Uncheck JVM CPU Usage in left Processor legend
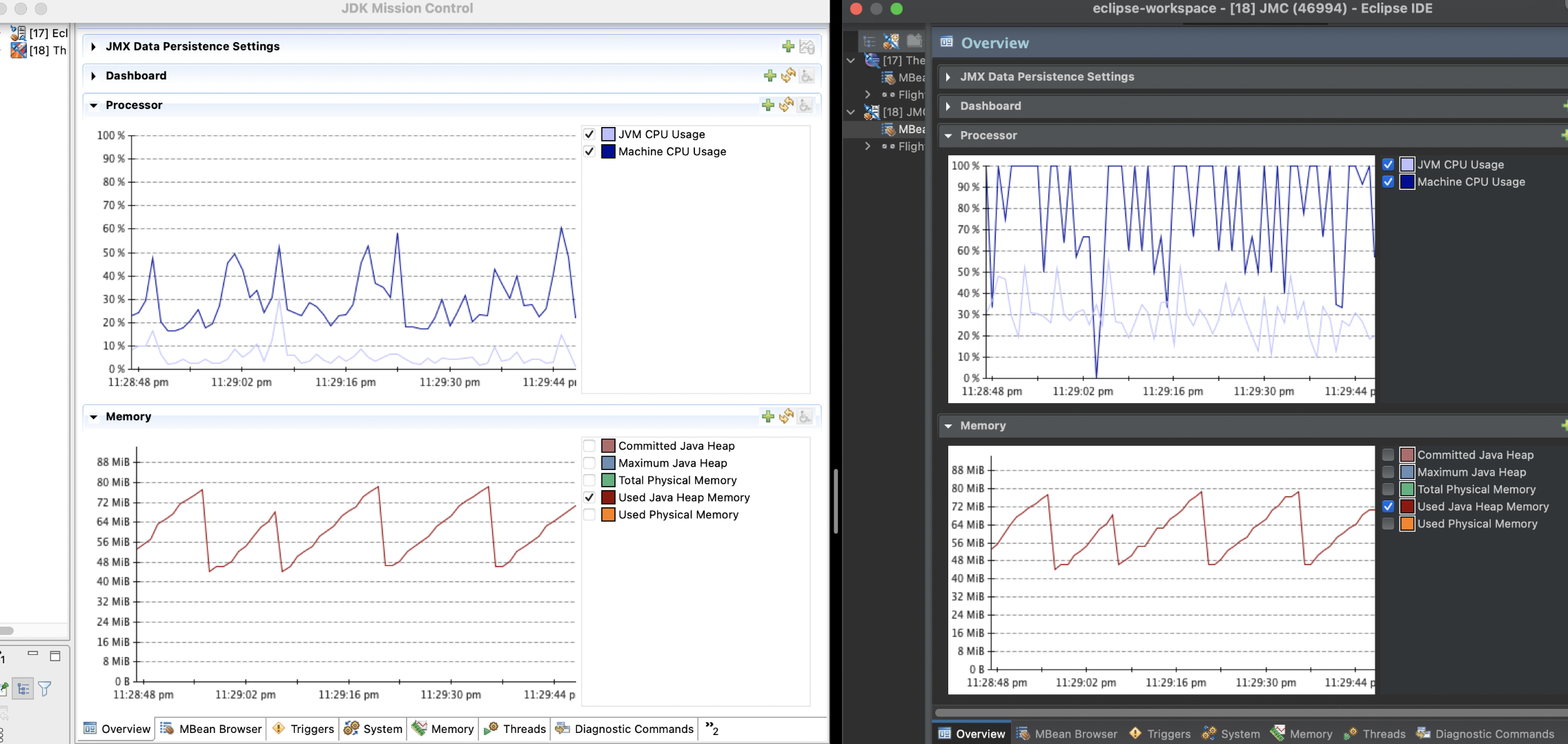This screenshot has height=744, width=1568. (589, 135)
